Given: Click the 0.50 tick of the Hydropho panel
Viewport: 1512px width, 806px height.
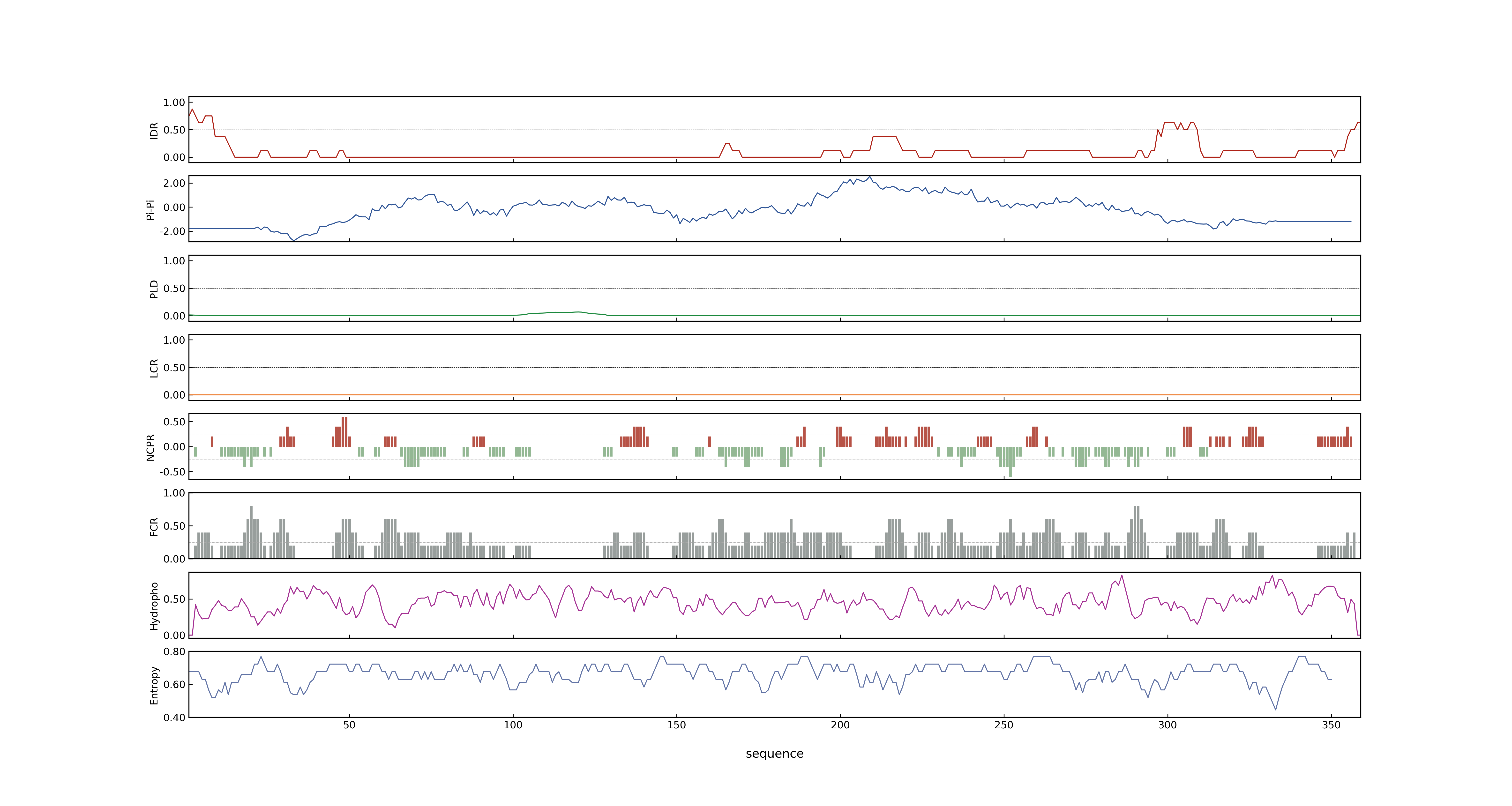Looking at the screenshot, I should tap(174, 599).
